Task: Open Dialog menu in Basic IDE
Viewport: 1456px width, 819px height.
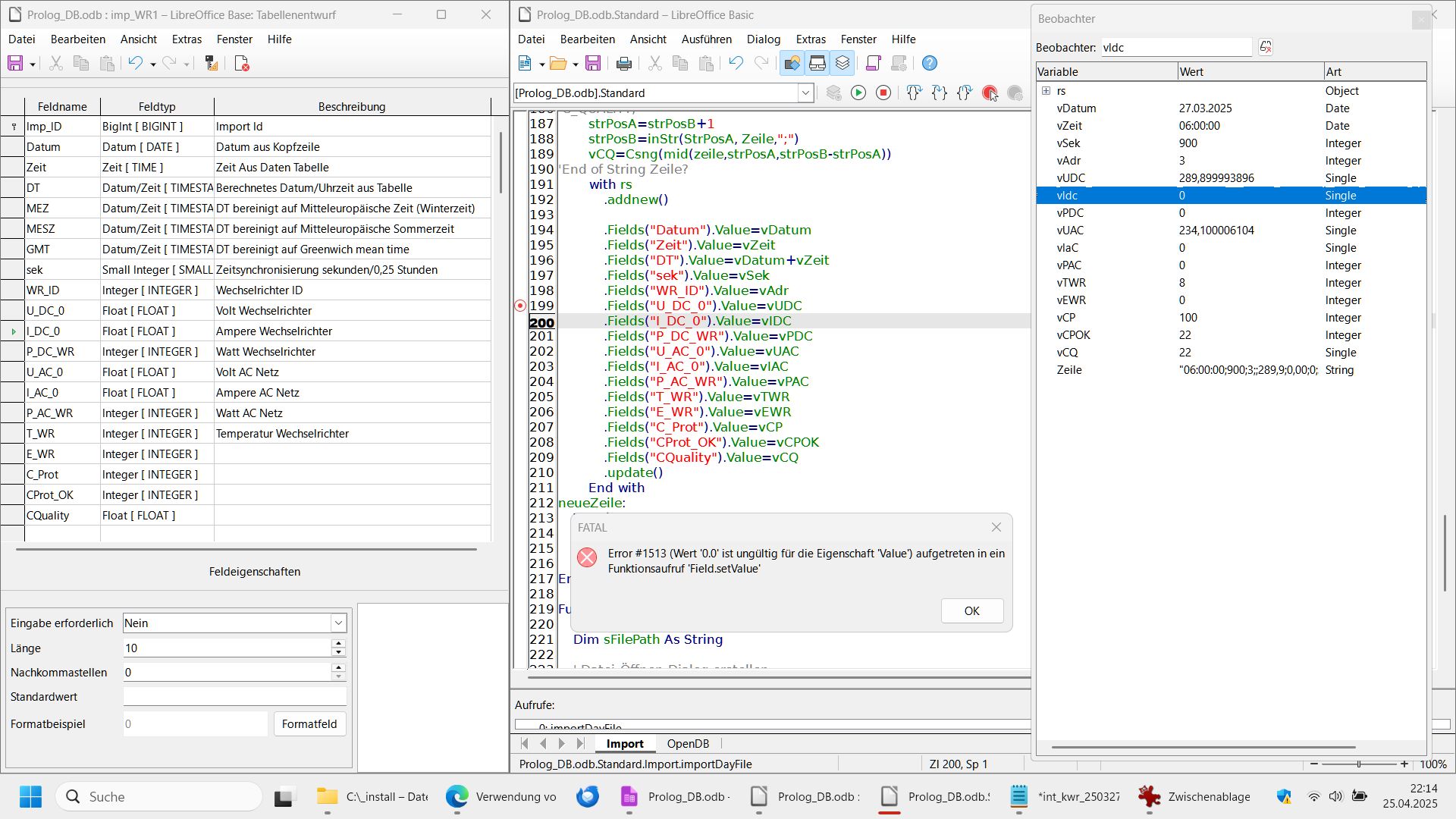Action: click(x=763, y=39)
